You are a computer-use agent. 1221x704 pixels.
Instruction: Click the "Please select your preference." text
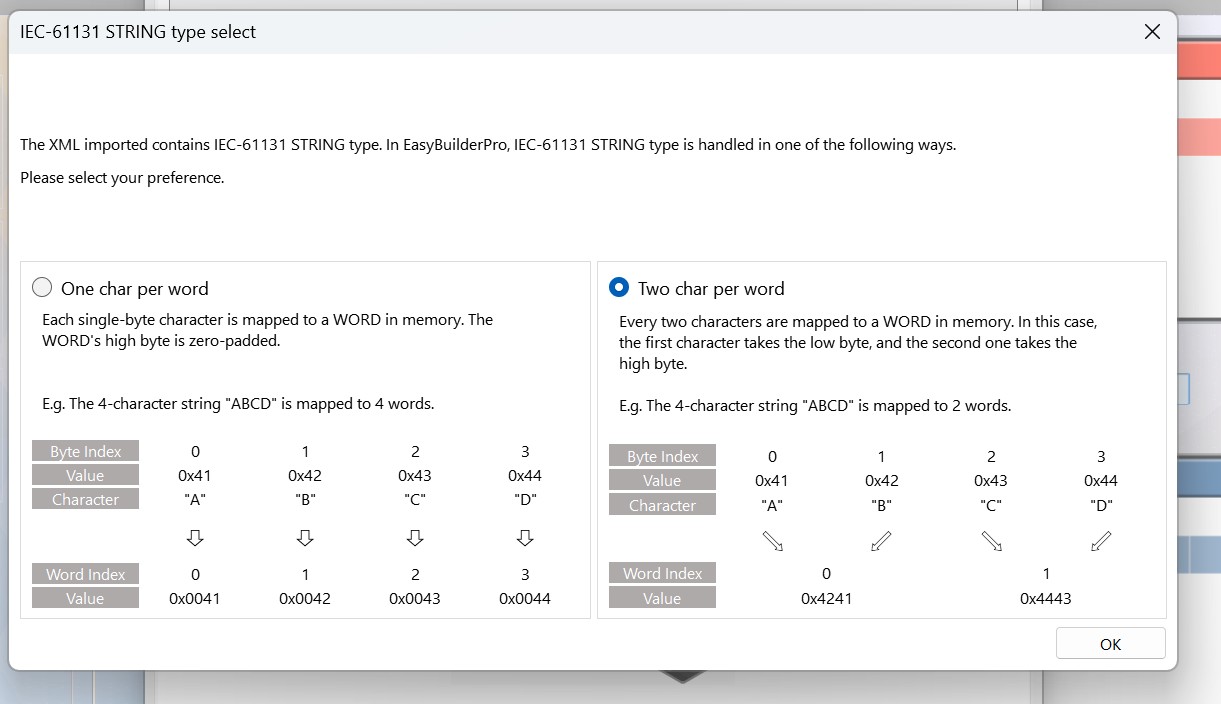(122, 178)
